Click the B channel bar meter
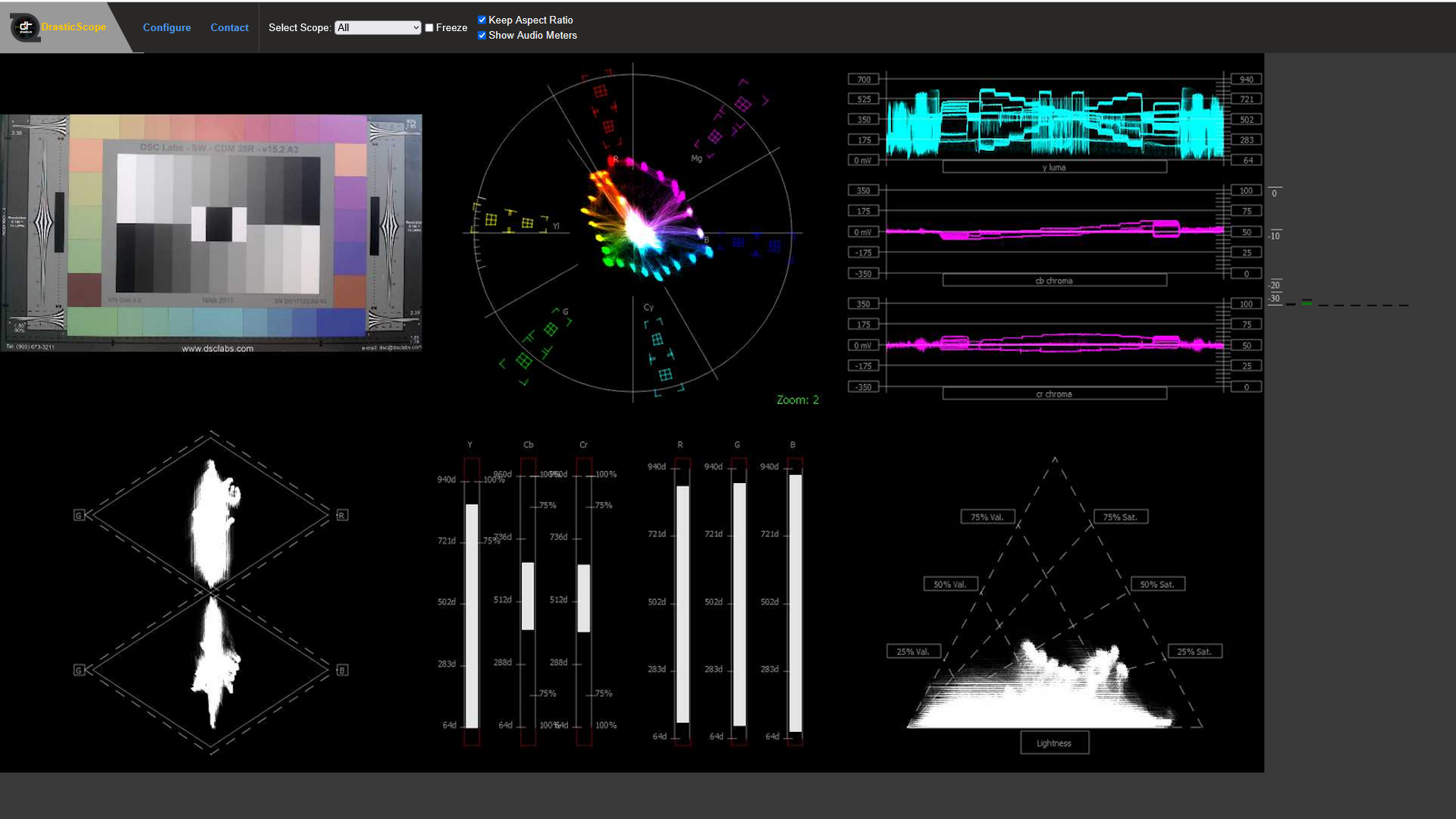The height and width of the screenshot is (819, 1456). pos(795,601)
